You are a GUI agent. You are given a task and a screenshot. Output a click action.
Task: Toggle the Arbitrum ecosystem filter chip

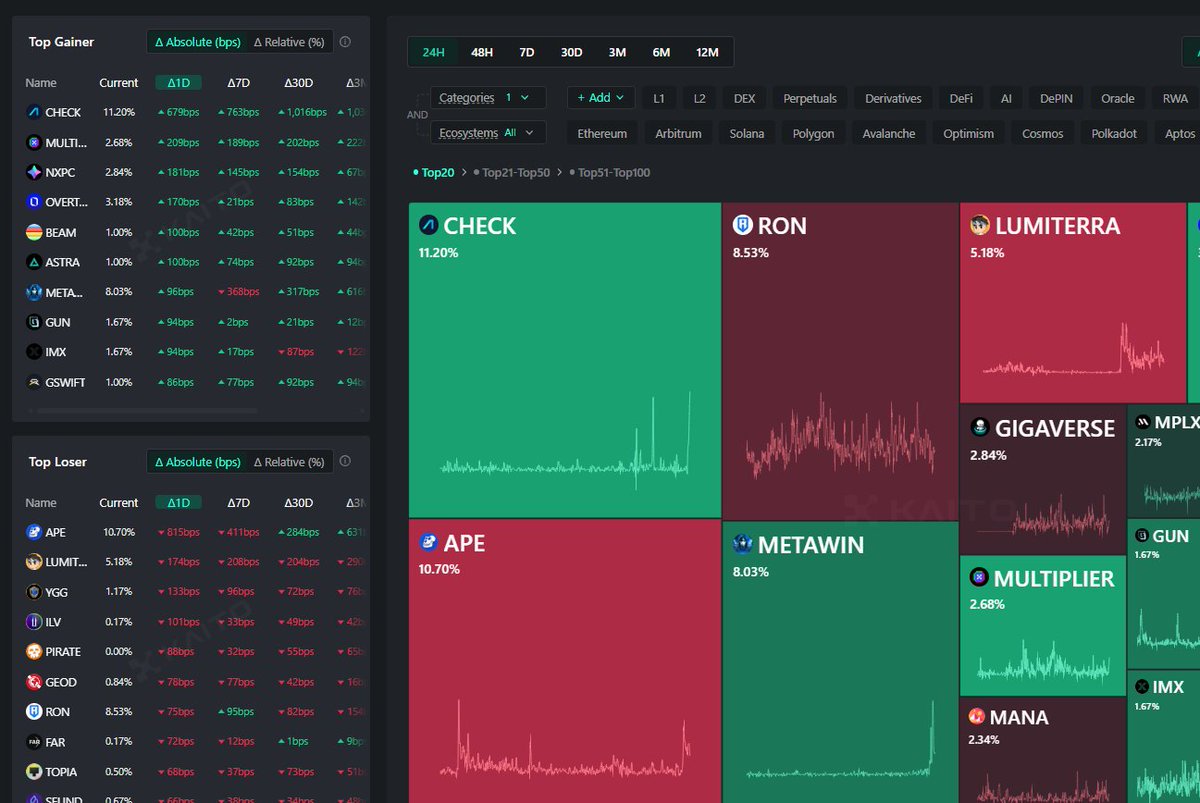pyautogui.click(x=678, y=133)
